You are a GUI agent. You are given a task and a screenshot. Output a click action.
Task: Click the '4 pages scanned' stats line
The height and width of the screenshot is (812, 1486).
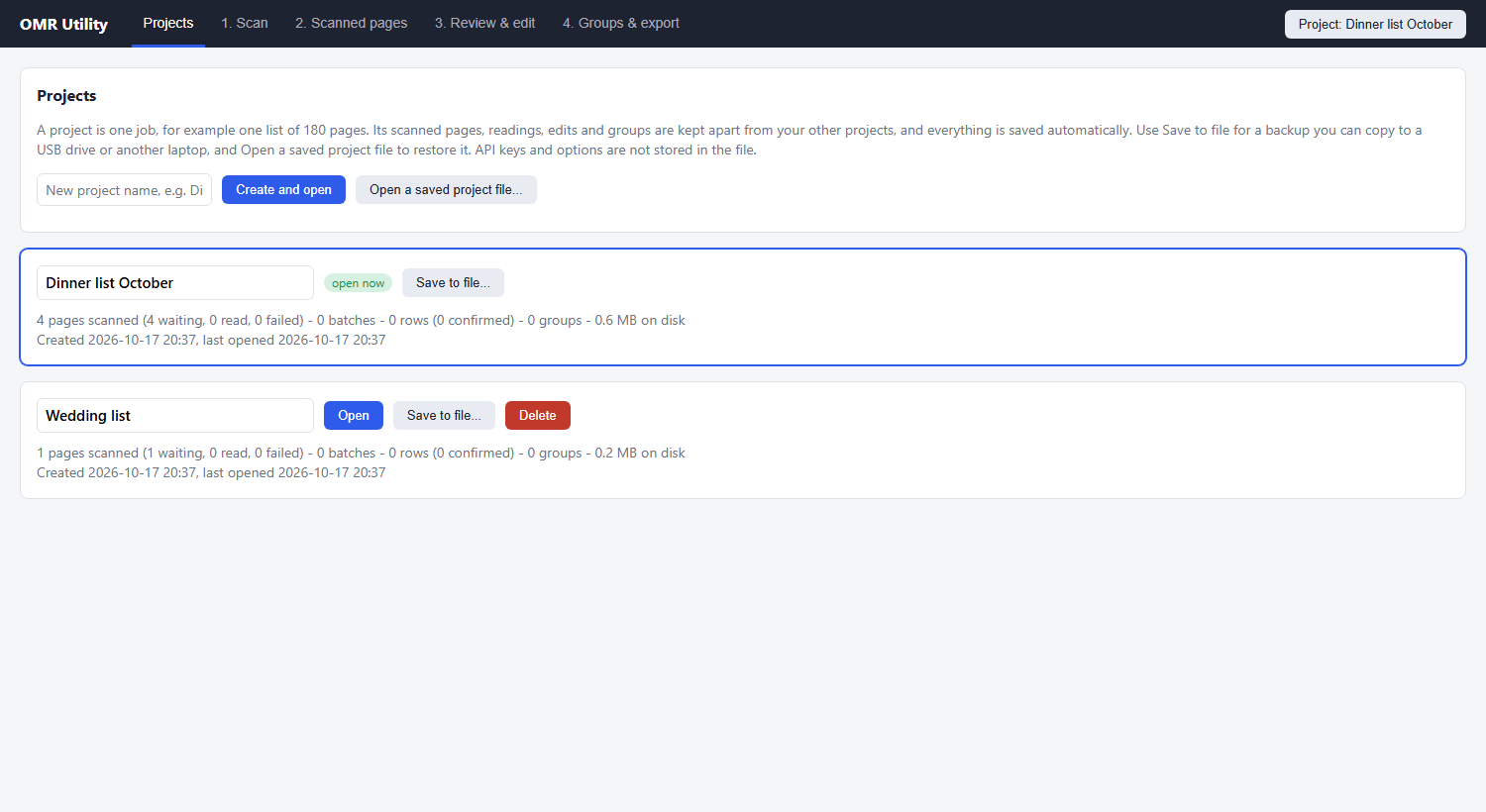361,321
